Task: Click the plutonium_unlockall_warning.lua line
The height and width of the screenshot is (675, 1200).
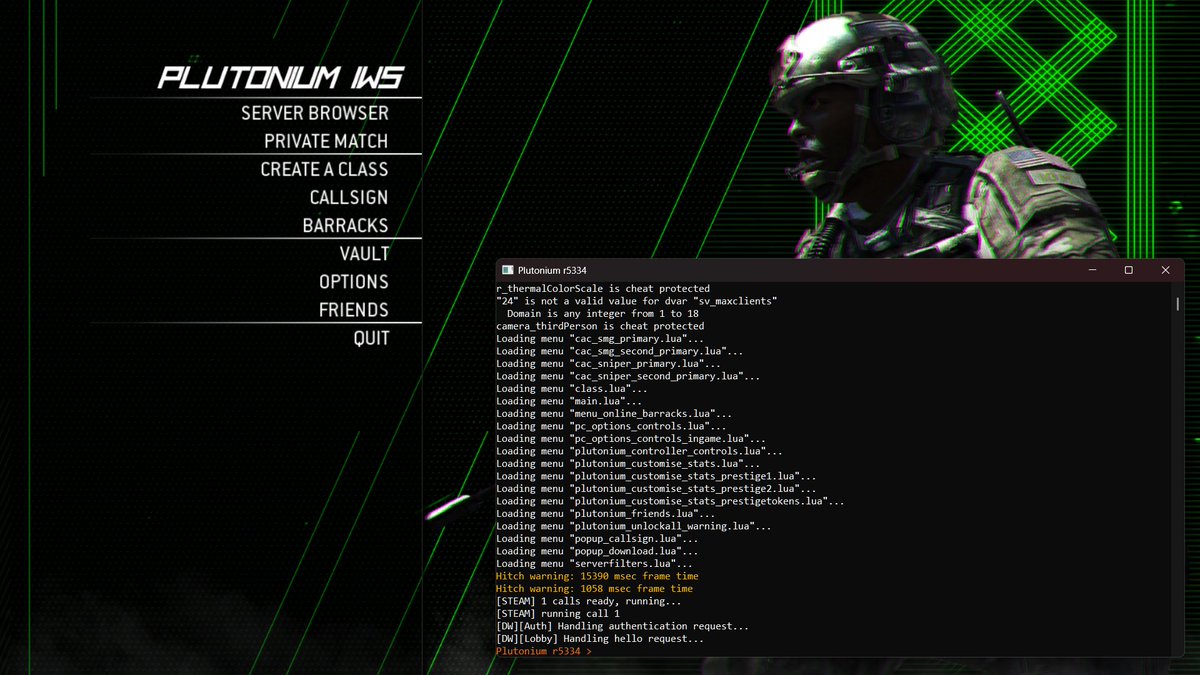Action: (x=634, y=526)
